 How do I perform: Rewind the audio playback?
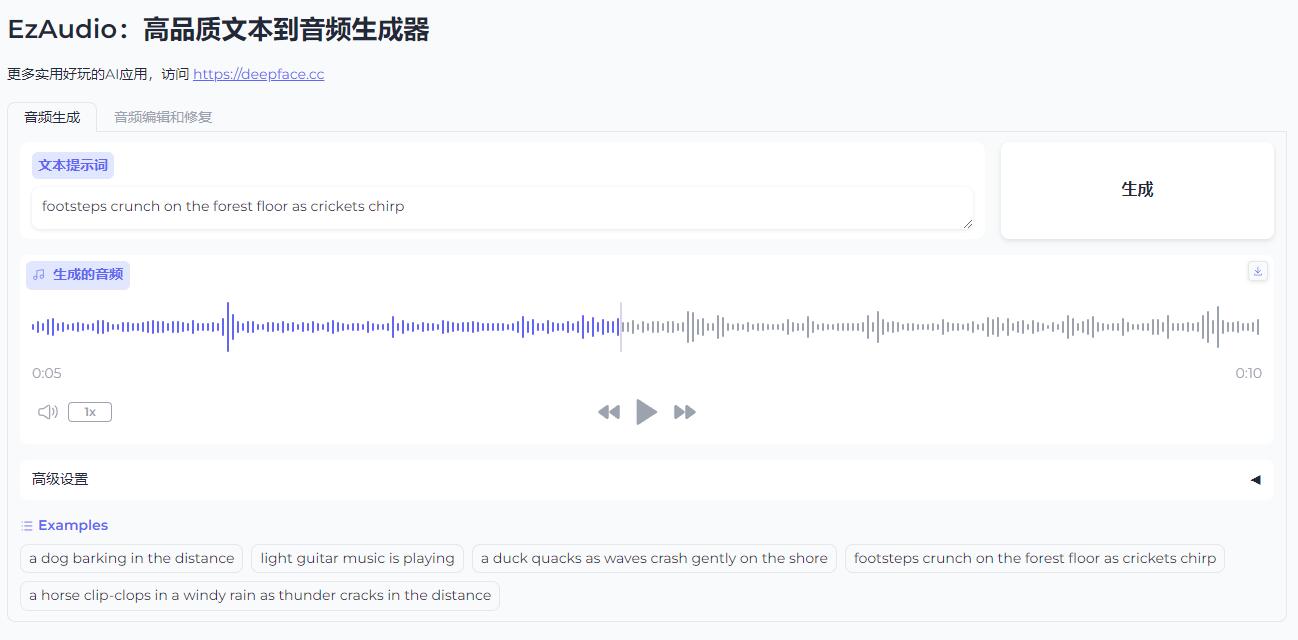tap(608, 412)
